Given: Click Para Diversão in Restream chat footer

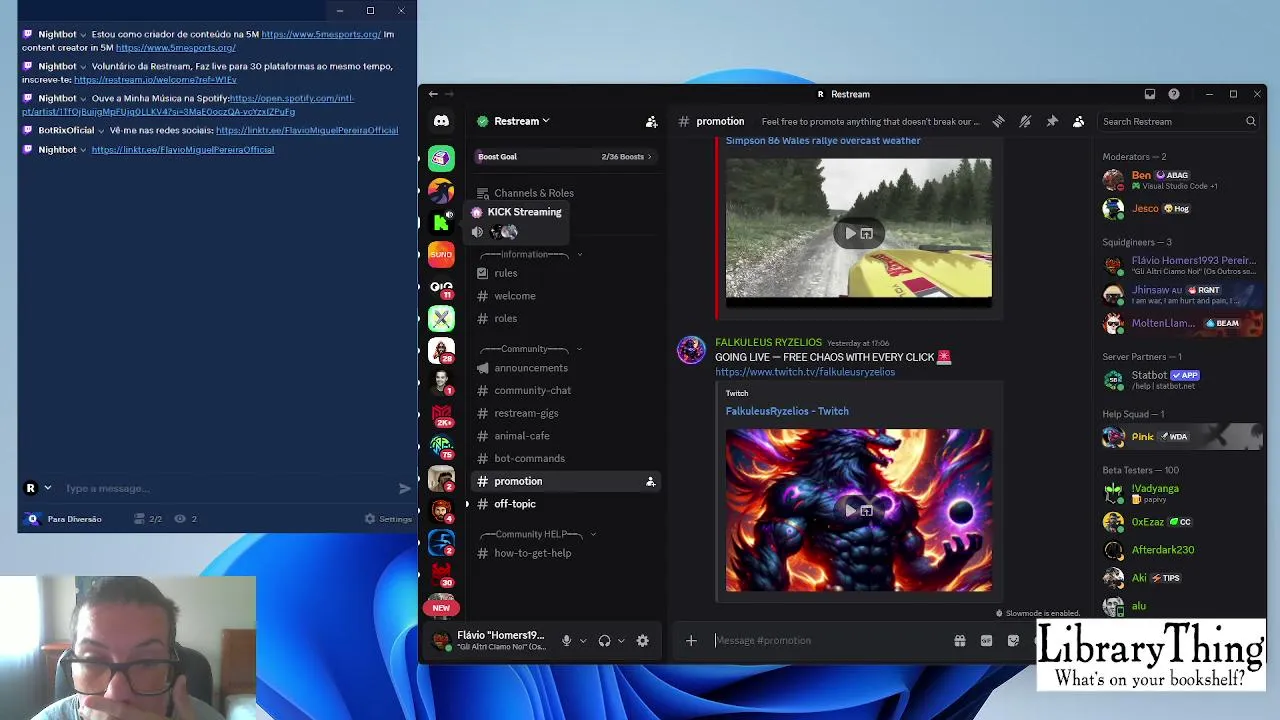Looking at the screenshot, I should click(74, 519).
